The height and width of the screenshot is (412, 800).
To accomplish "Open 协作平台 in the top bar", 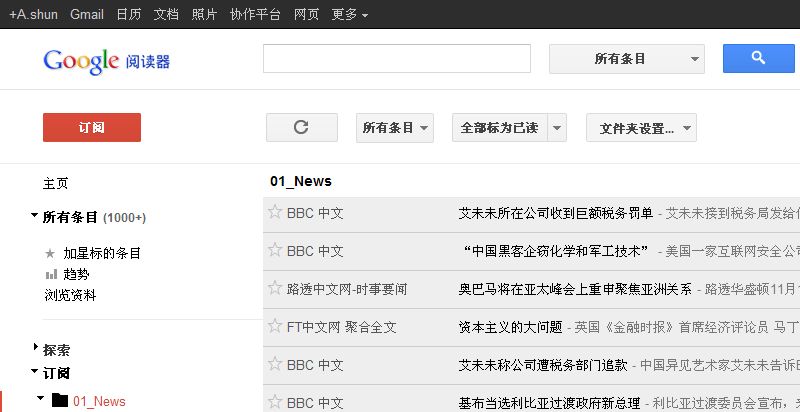I will pos(255,14).
